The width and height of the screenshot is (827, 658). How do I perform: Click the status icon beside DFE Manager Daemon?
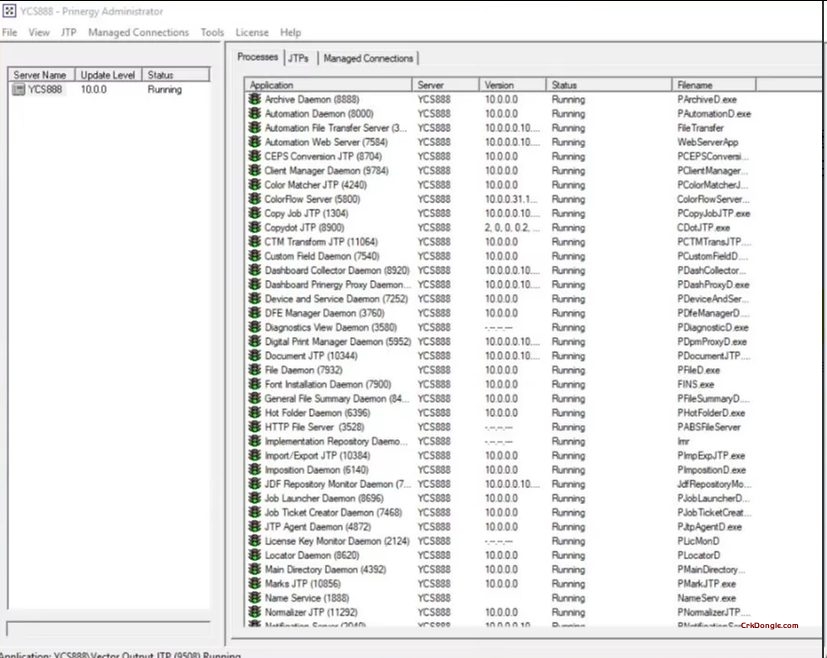click(x=255, y=313)
